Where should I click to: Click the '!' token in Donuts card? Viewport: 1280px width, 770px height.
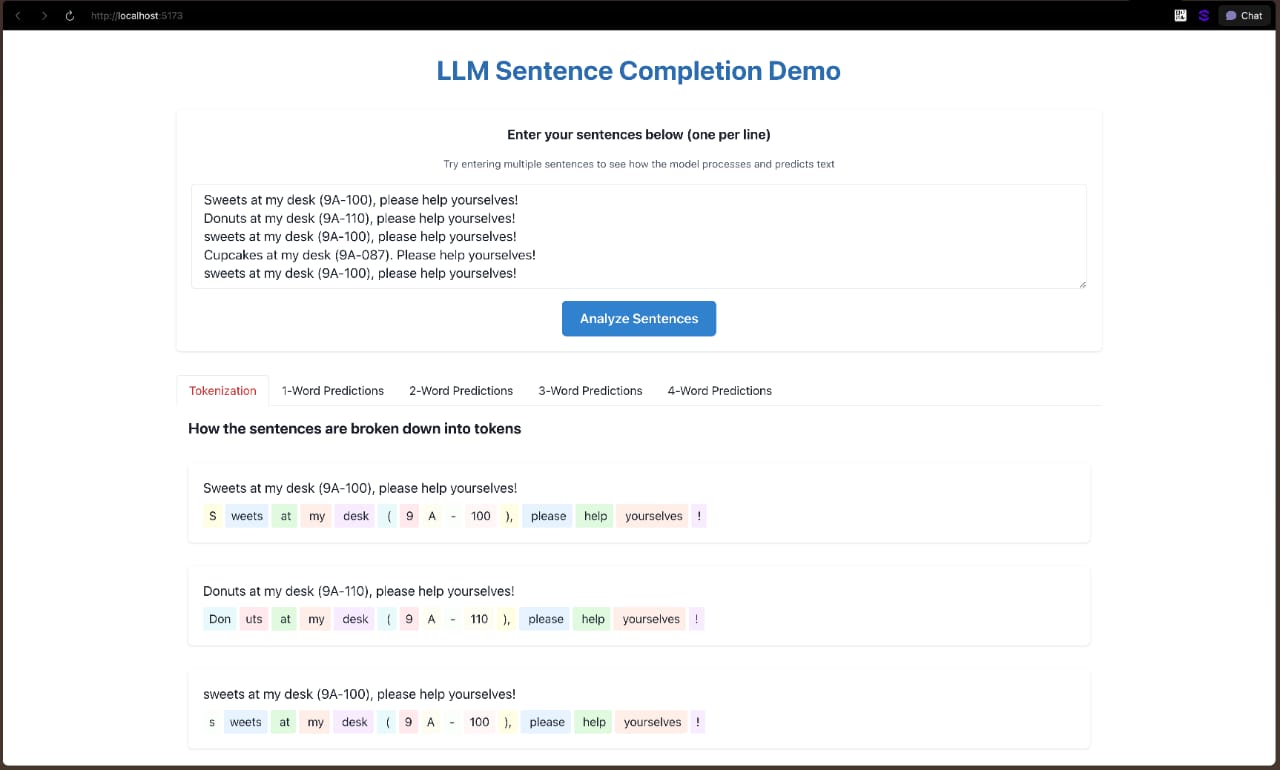pos(696,619)
